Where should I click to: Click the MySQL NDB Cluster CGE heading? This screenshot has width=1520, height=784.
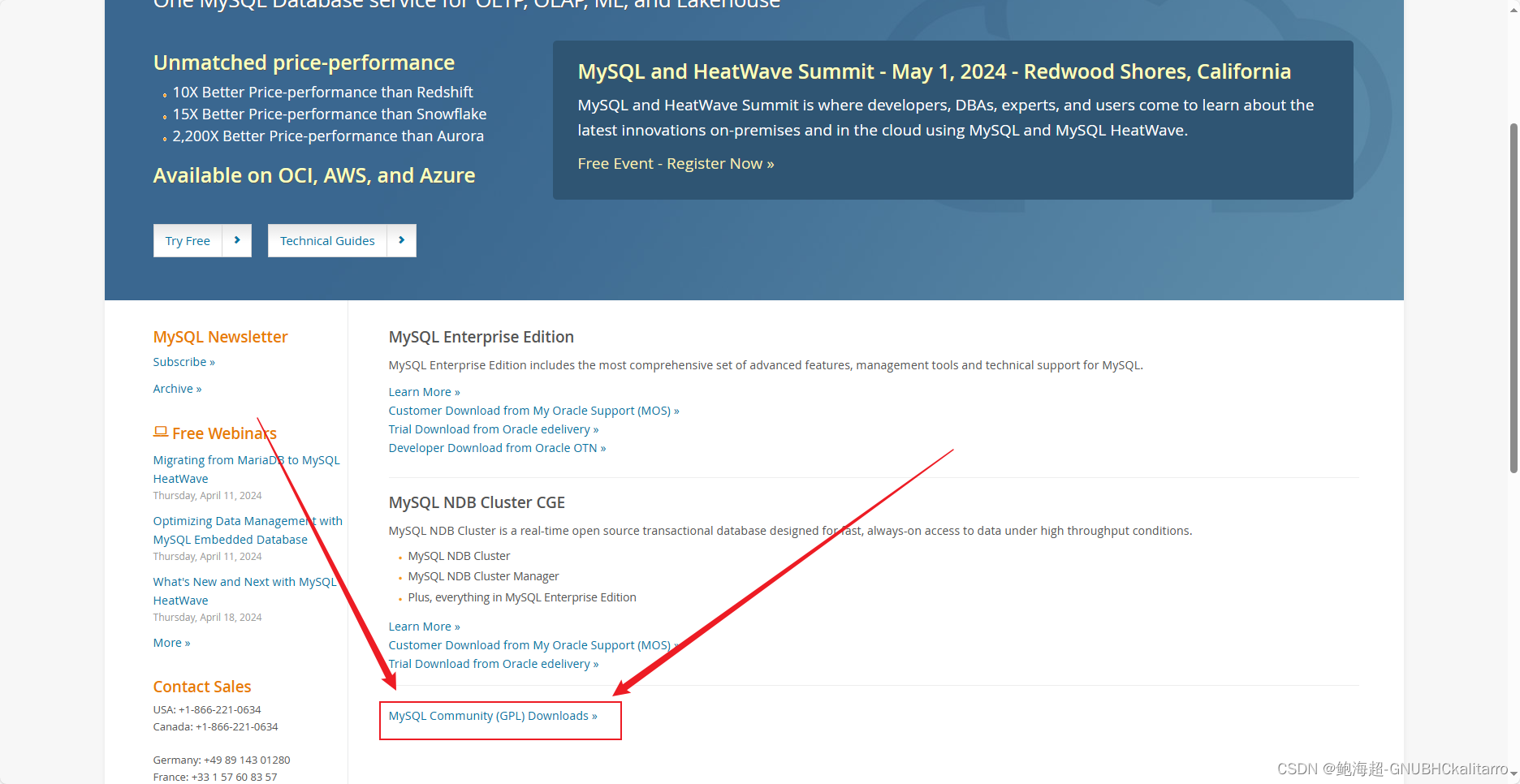[x=477, y=502]
